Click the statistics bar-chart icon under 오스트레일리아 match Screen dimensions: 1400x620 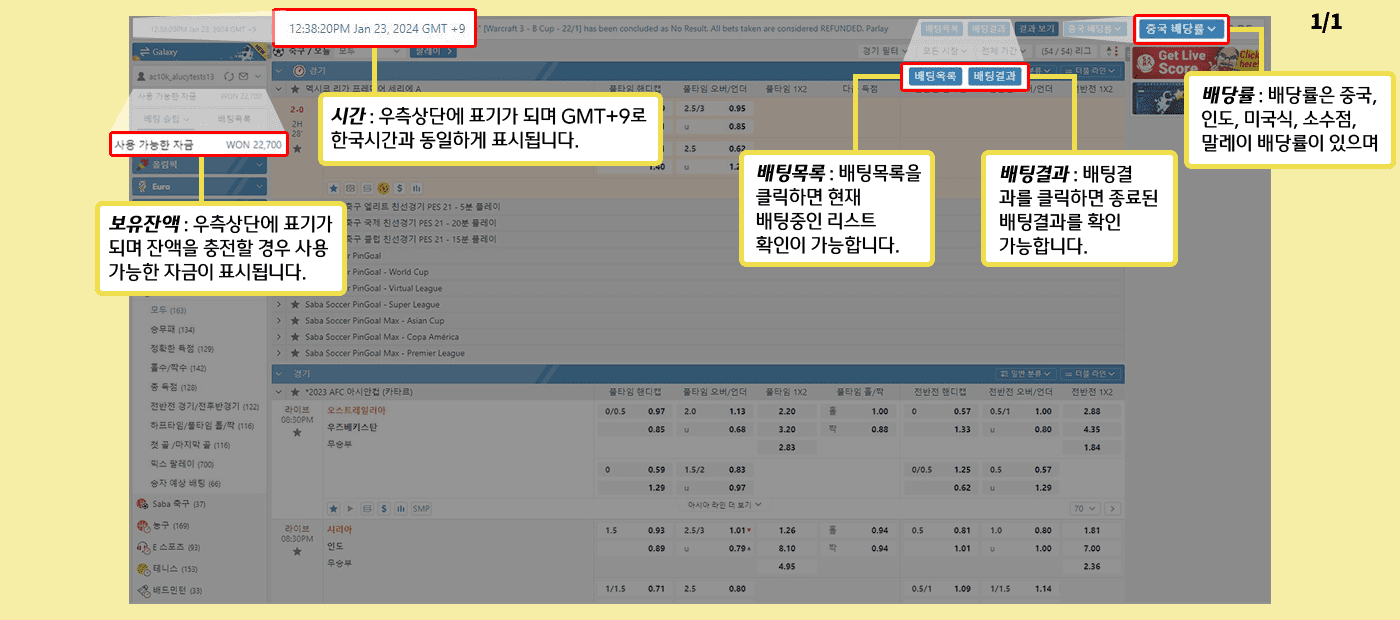pos(400,508)
